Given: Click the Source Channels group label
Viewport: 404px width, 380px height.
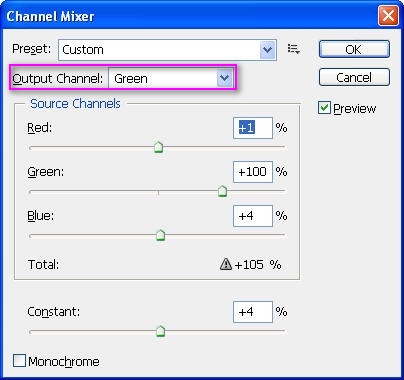Looking at the screenshot, I should (75, 104).
